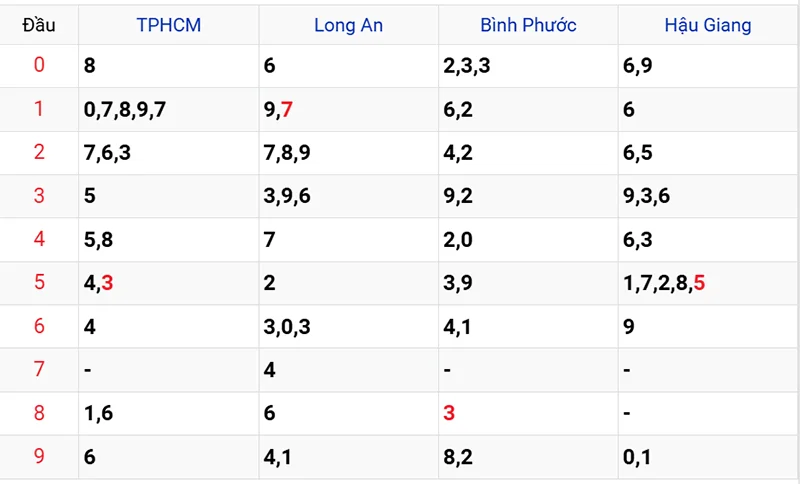Viewport: 800px width, 484px height.
Task: Select Long An cell showing 7,8,9
Action: [x=288, y=153]
